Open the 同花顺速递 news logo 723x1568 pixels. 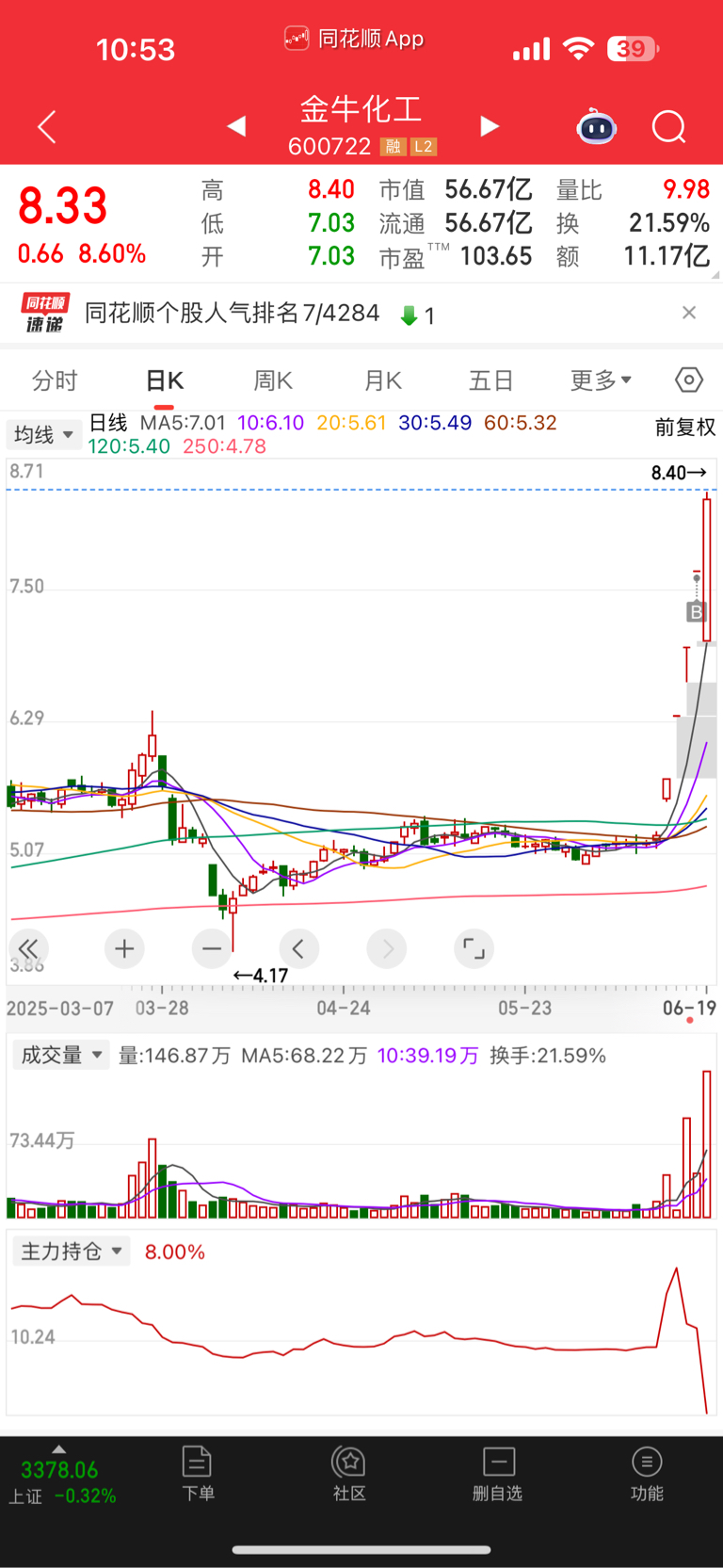click(45, 313)
